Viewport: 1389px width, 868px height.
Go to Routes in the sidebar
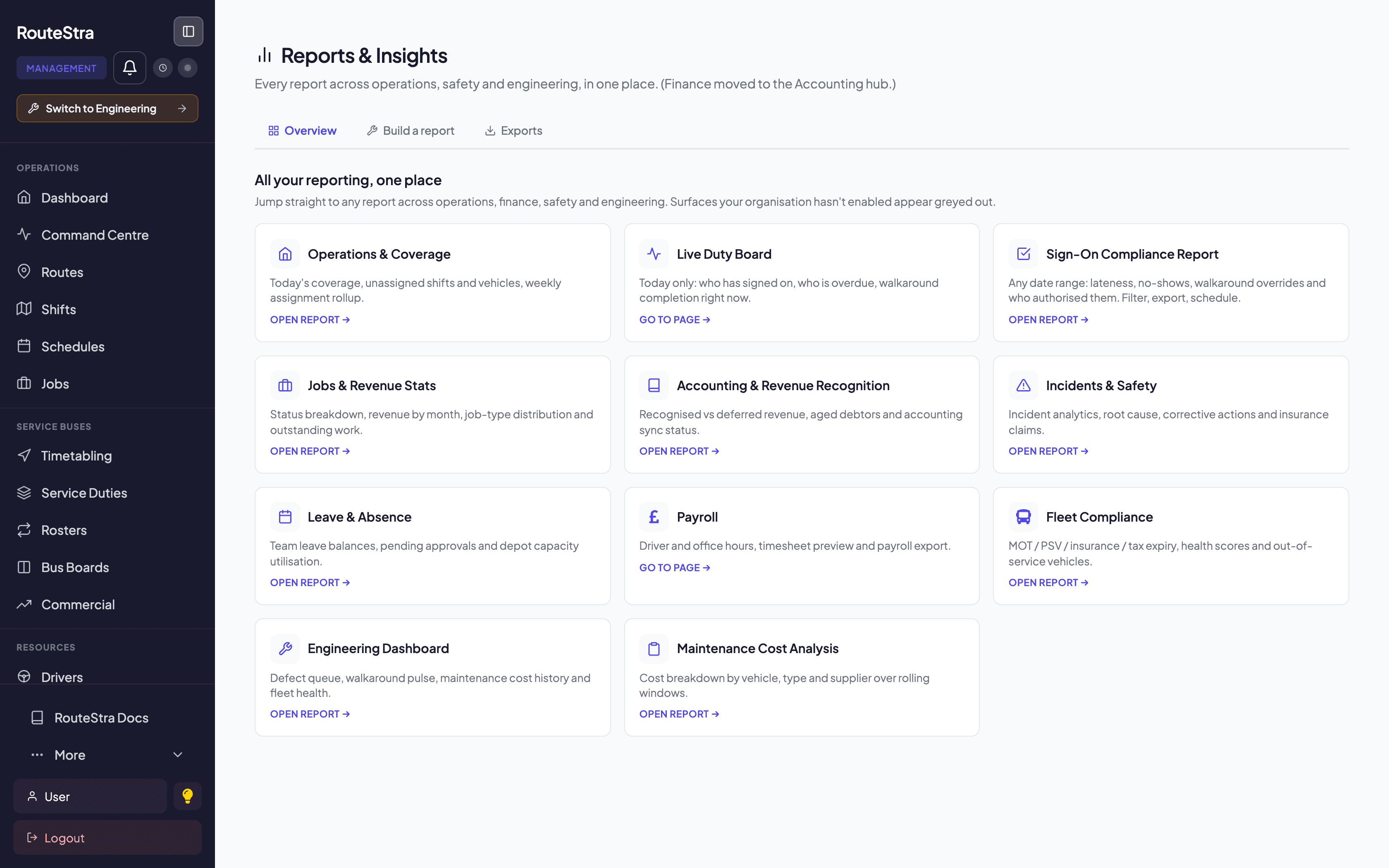pos(107,272)
